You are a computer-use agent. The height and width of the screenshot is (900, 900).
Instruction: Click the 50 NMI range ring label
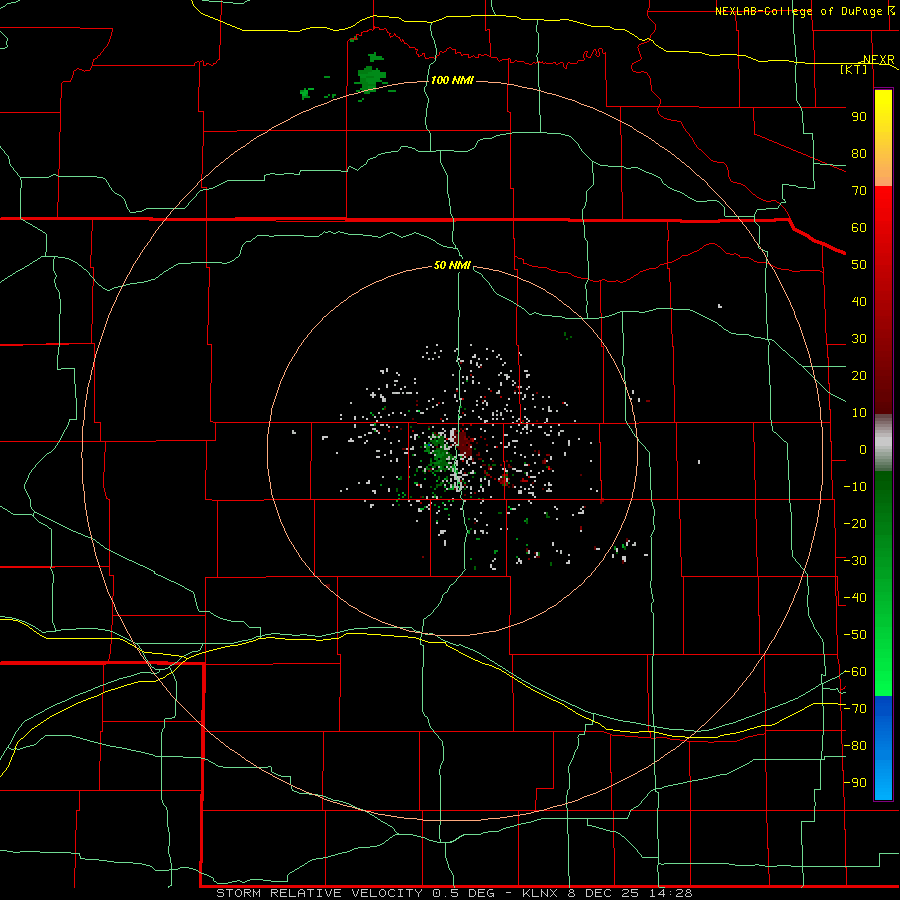tap(452, 265)
